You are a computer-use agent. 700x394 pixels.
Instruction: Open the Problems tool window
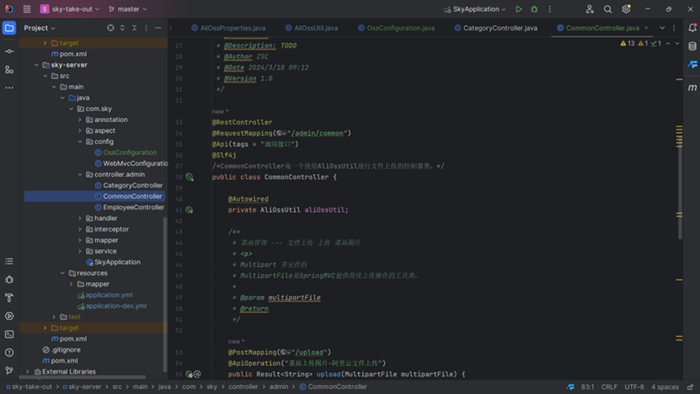click(9, 353)
